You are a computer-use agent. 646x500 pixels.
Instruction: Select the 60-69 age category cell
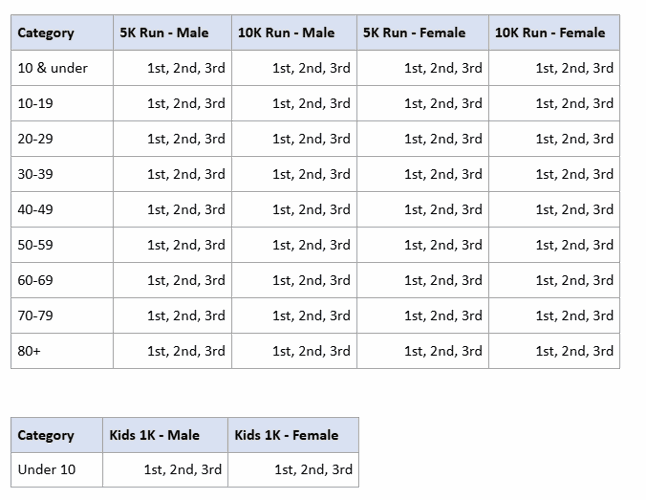(40, 280)
